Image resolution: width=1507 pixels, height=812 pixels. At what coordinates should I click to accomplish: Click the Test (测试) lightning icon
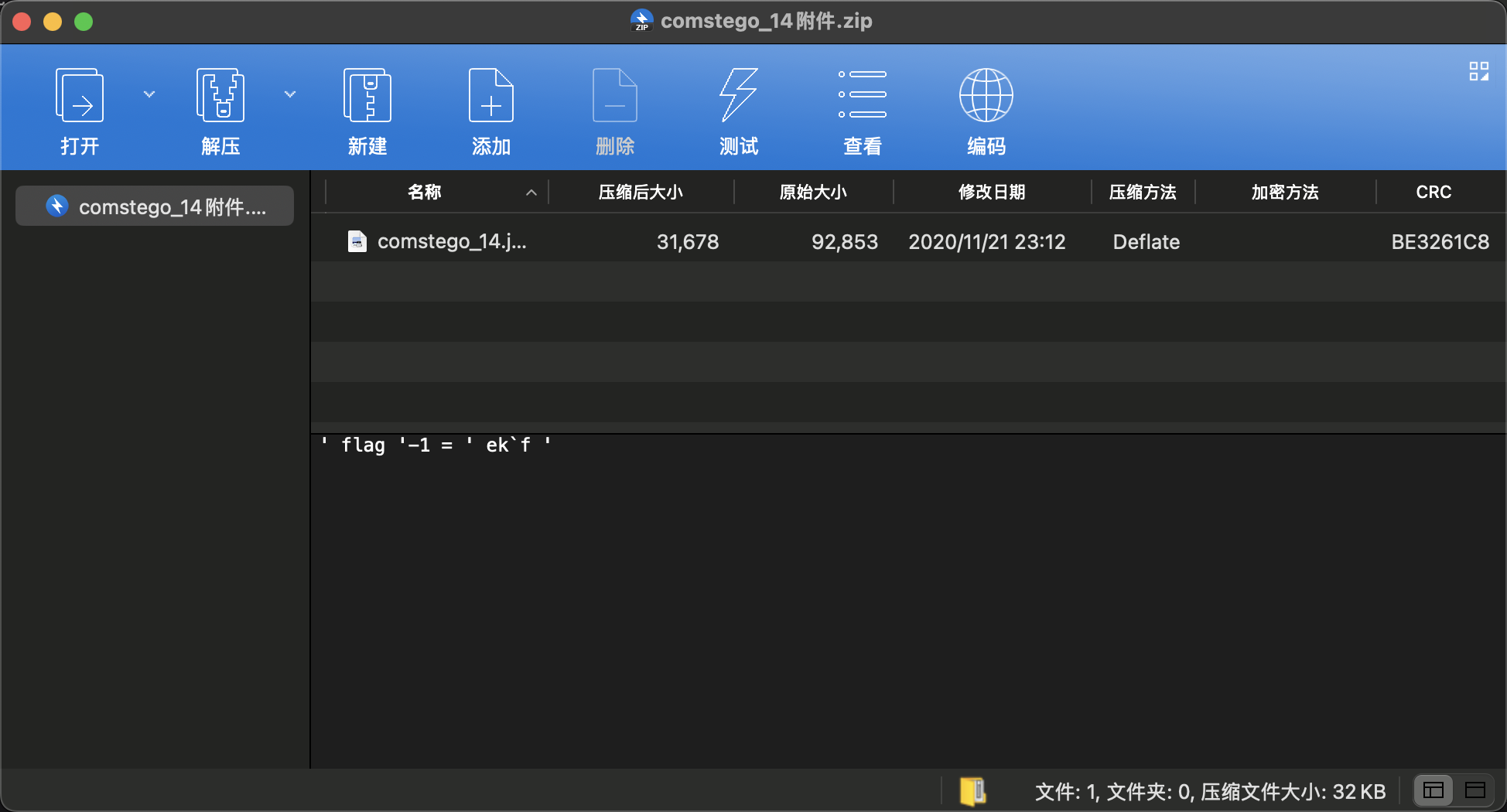(x=739, y=96)
